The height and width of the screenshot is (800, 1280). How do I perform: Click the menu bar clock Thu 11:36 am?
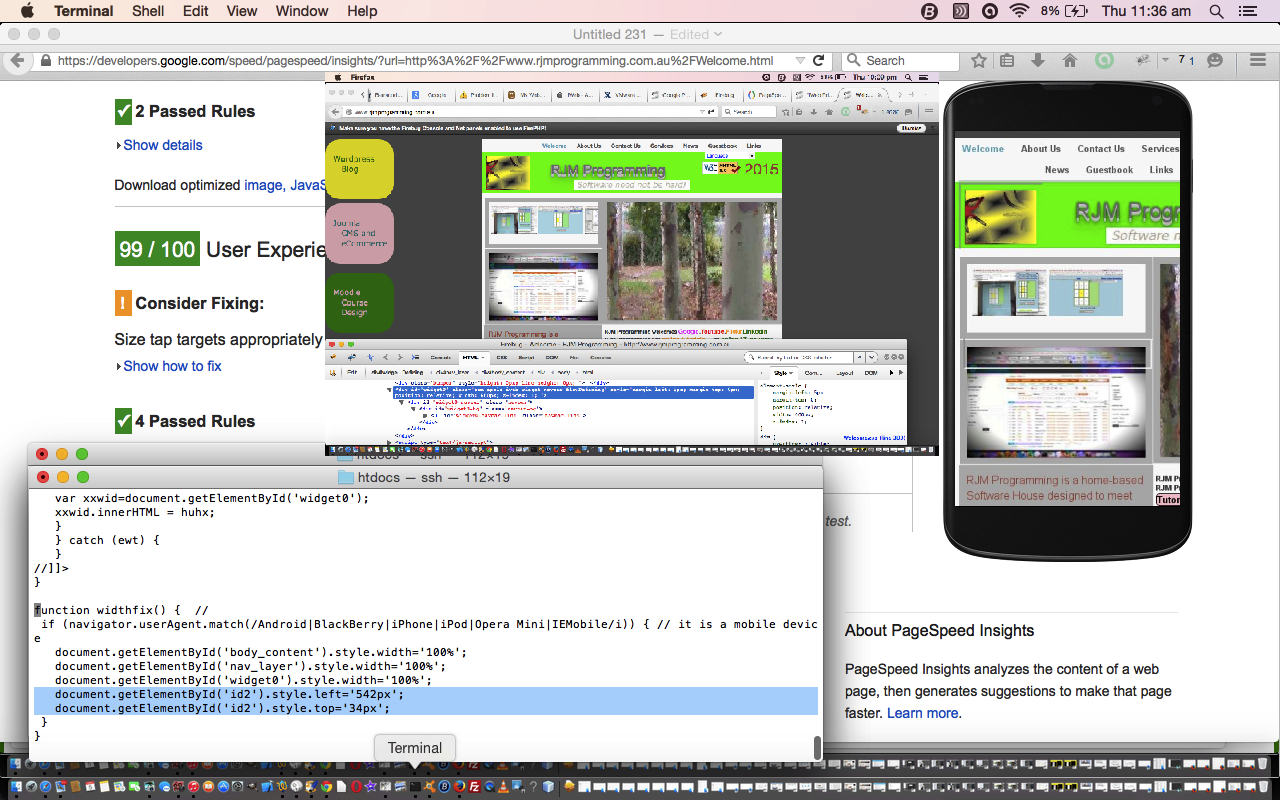click(x=1146, y=11)
